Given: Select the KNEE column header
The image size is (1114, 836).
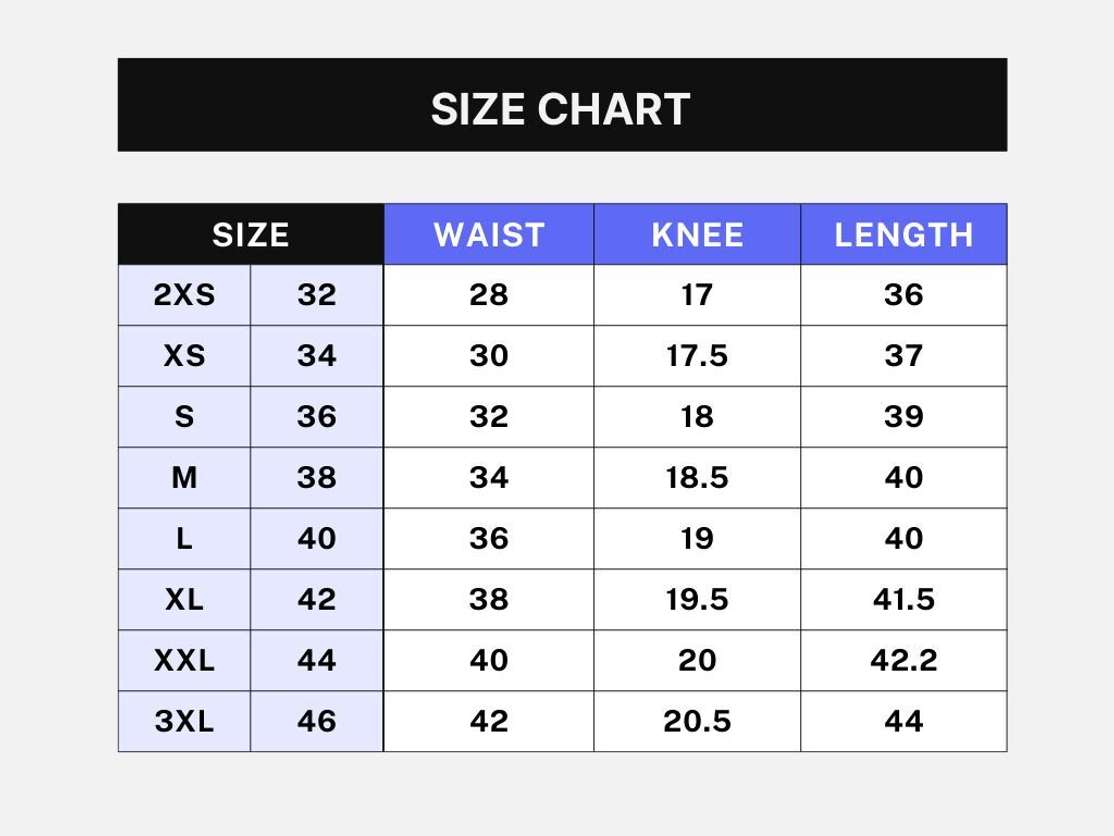Looking at the screenshot, I should pyautogui.click(x=697, y=235).
